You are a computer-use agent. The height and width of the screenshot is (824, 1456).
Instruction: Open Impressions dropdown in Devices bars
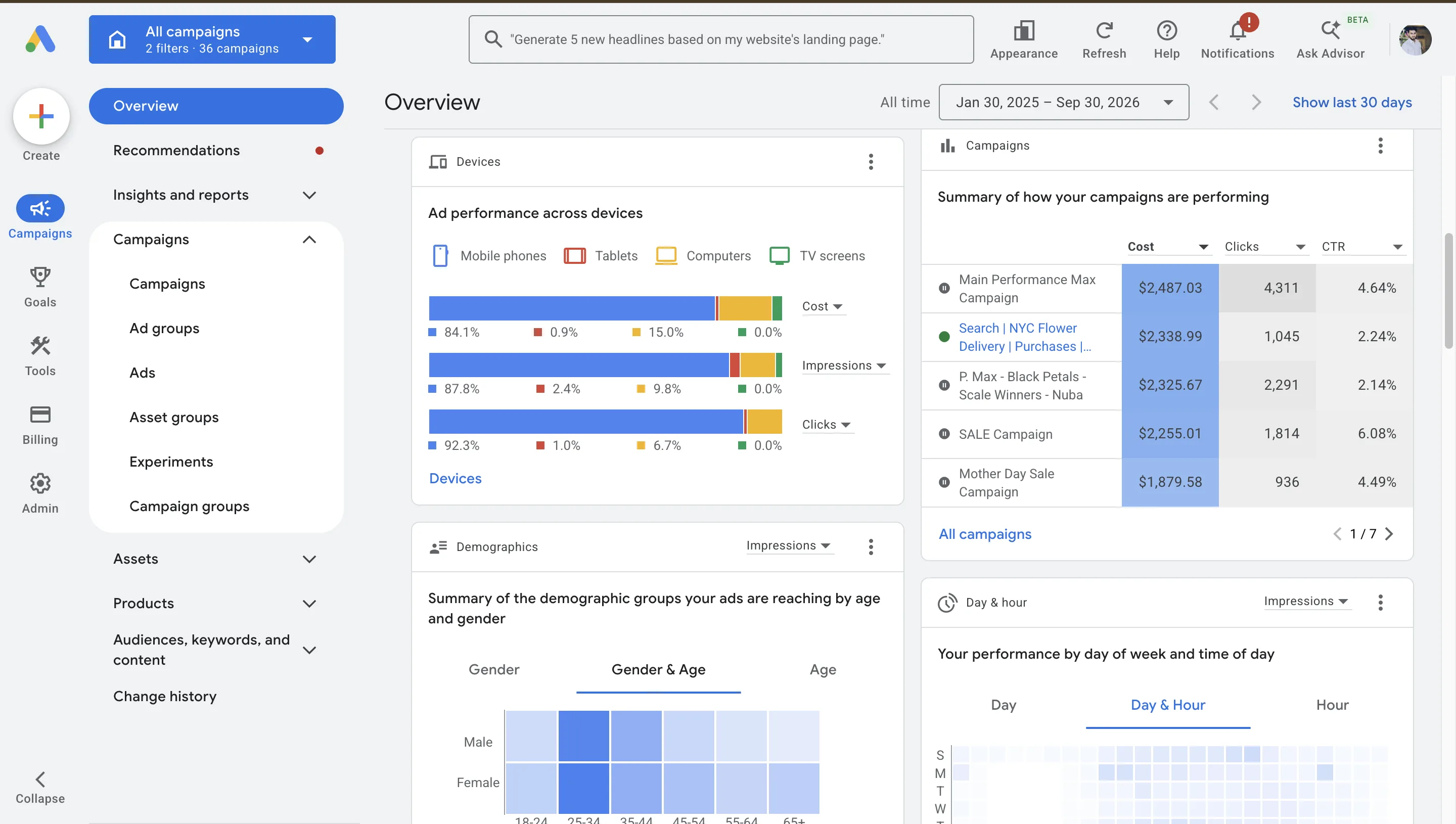pyautogui.click(x=845, y=365)
